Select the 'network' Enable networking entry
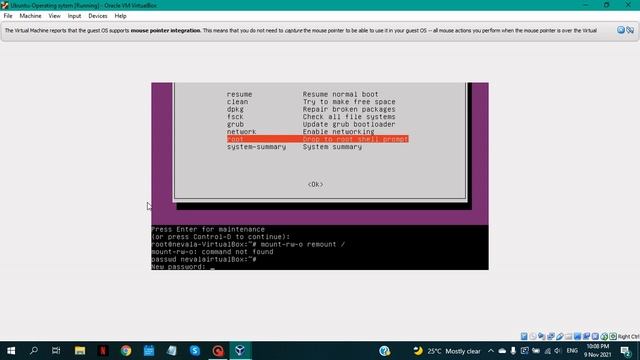This screenshot has height=360, width=640. (x=300, y=132)
